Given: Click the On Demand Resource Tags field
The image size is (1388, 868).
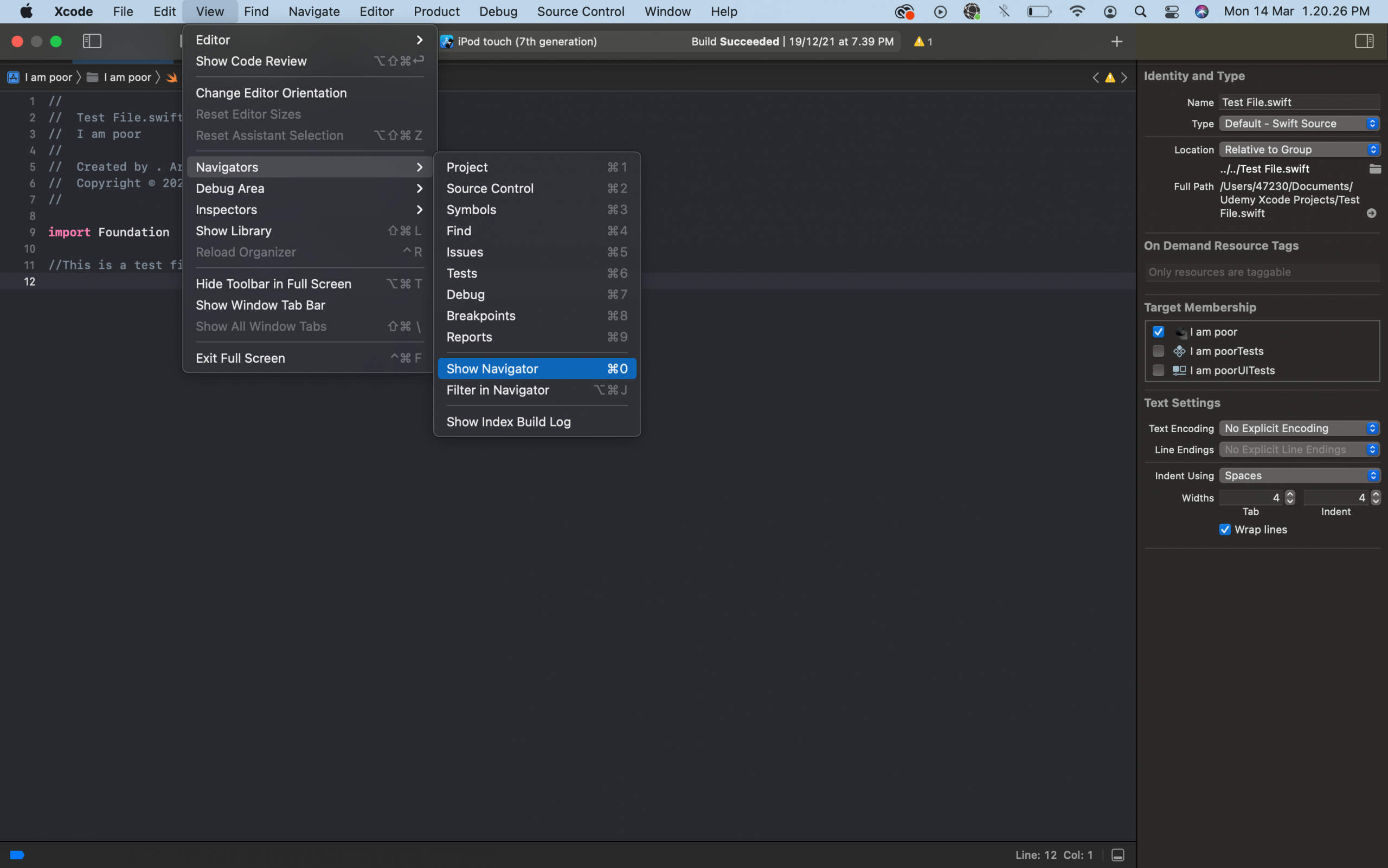Looking at the screenshot, I should (1262, 272).
